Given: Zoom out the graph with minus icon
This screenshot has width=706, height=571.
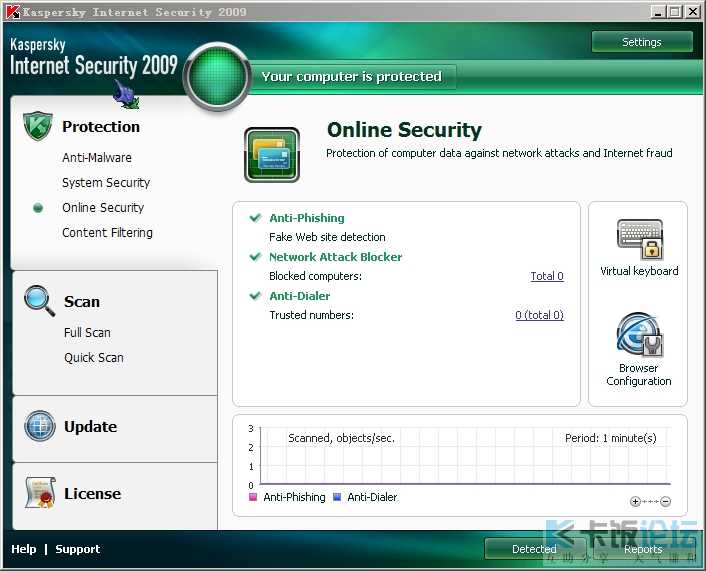Looking at the screenshot, I should click(665, 501).
